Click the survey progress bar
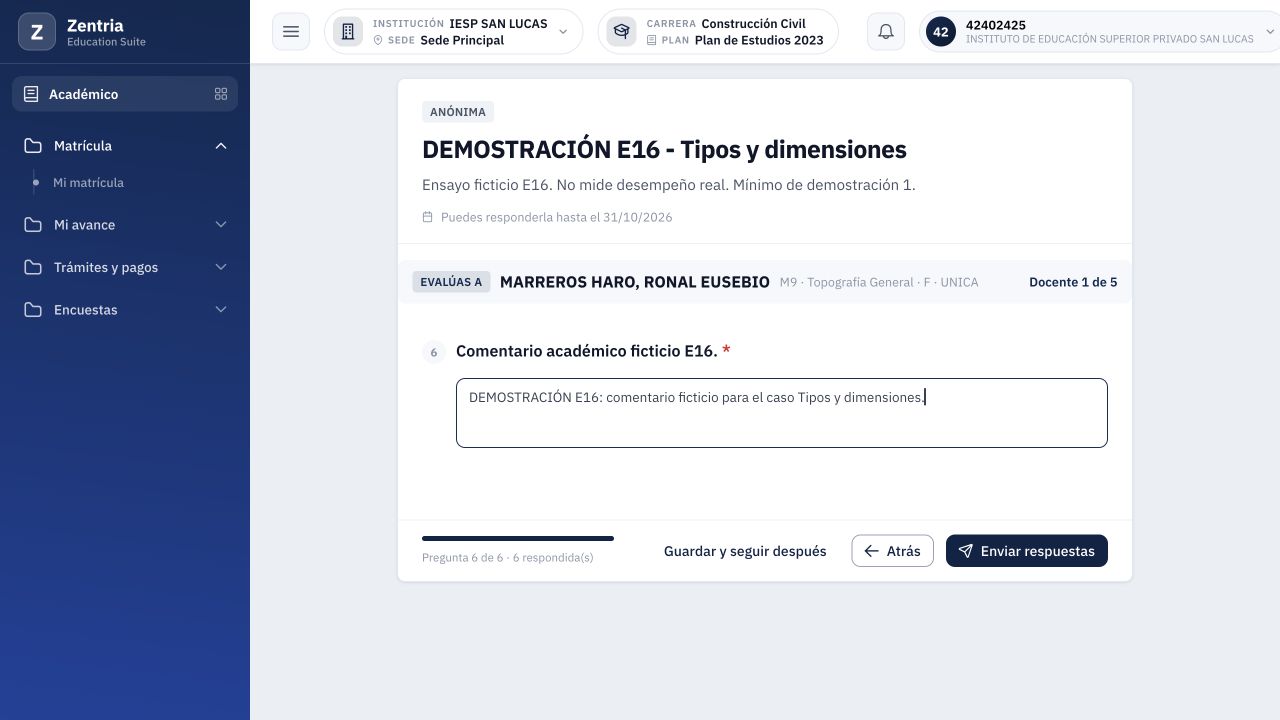The height and width of the screenshot is (720, 1280). tap(518, 539)
